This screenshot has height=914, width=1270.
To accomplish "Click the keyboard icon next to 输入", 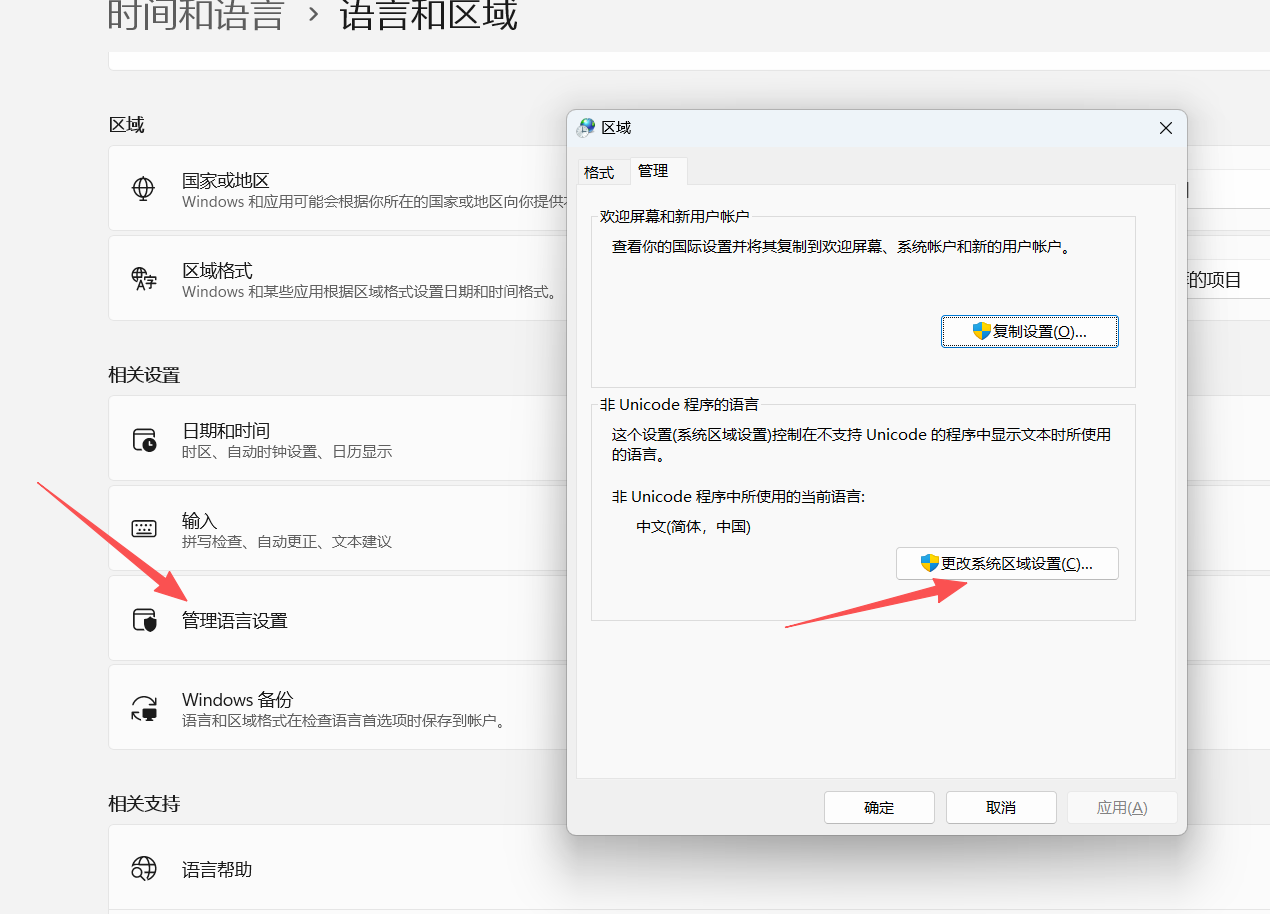I will click(144, 529).
